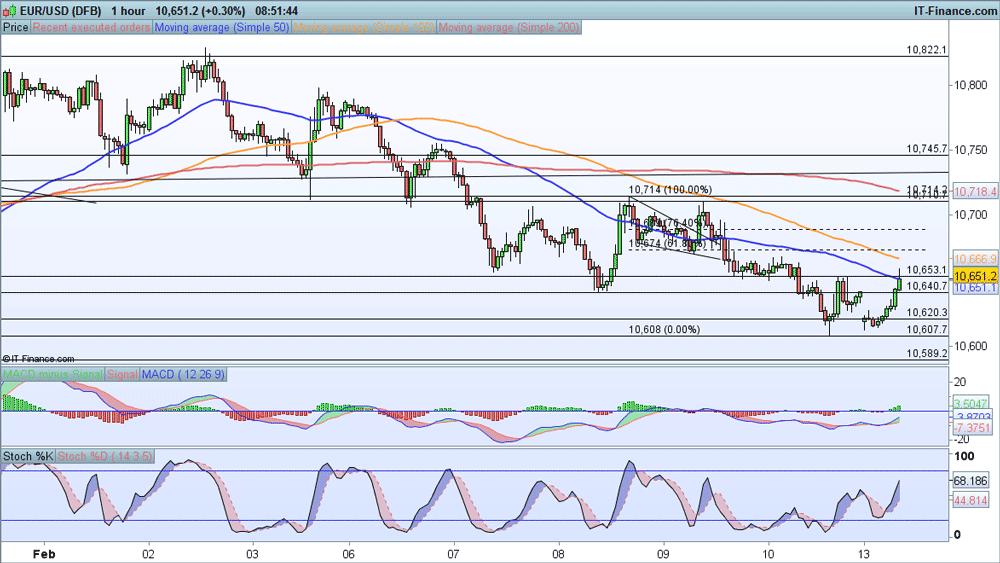This screenshot has width=1000, height=563.
Task: Click the green 3.5047 MACD histogram value
Action: pos(971,404)
